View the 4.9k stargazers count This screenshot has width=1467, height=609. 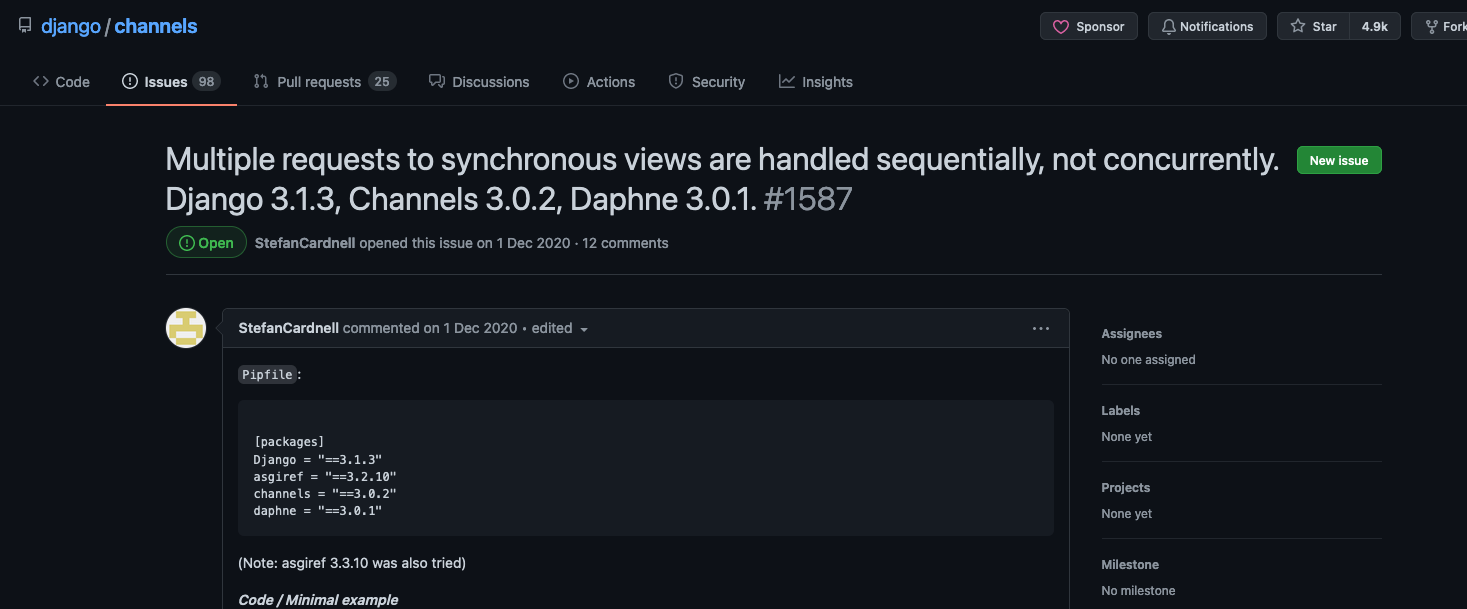pyautogui.click(x=1375, y=26)
